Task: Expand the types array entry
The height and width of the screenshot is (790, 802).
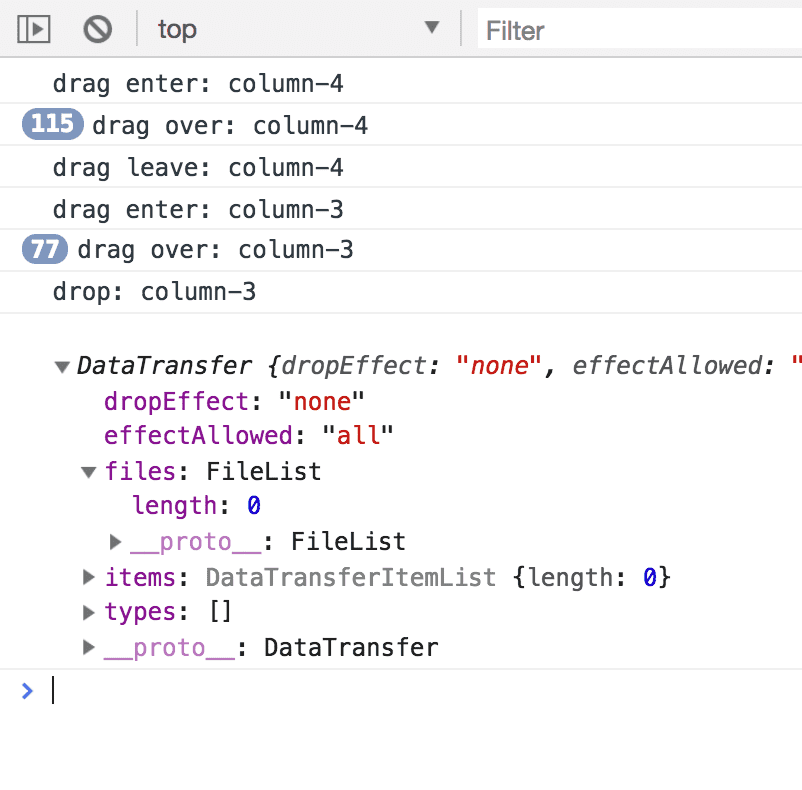Action: (x=90, y=612)
